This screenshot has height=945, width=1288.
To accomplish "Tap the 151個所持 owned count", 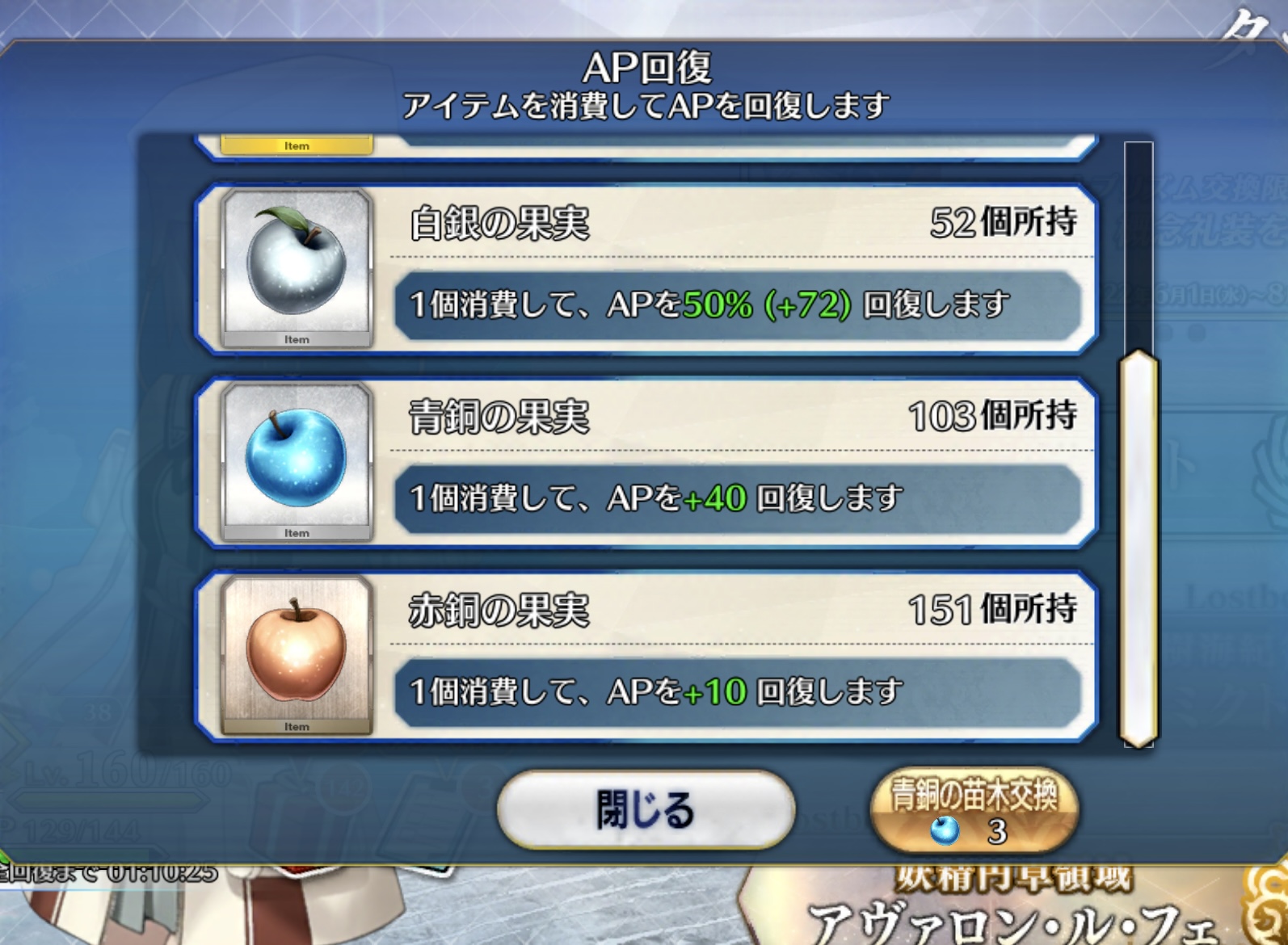I will tap(993, 609).
